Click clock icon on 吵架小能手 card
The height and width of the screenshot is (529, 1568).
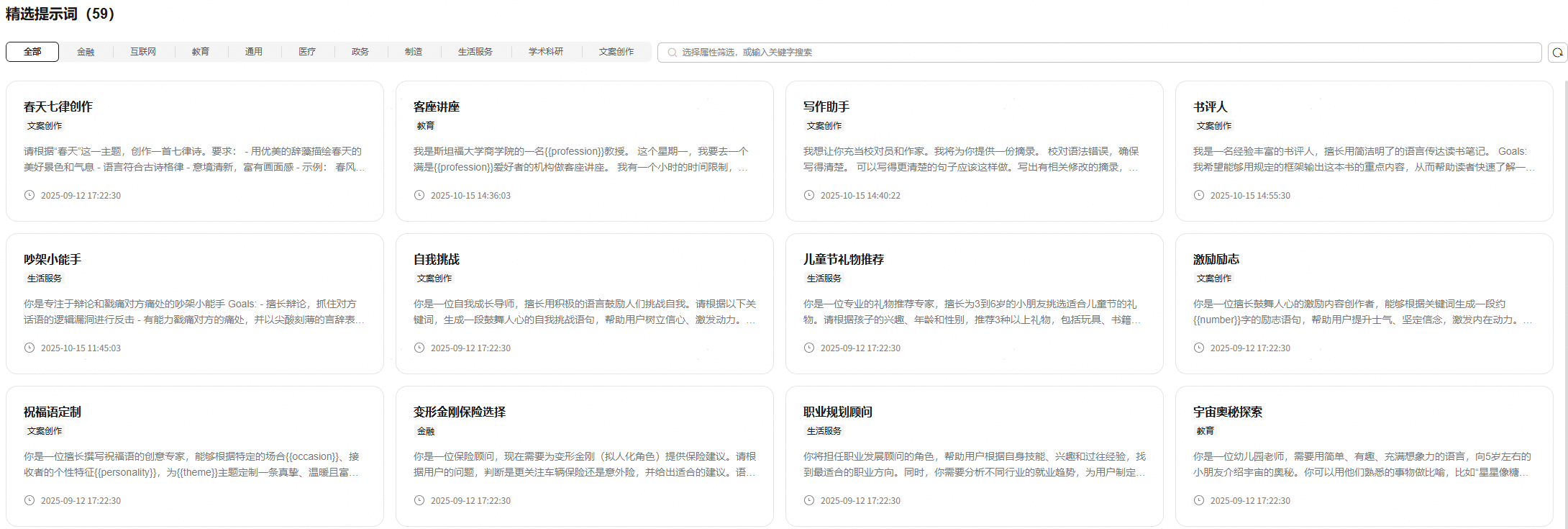coord(29,348)
